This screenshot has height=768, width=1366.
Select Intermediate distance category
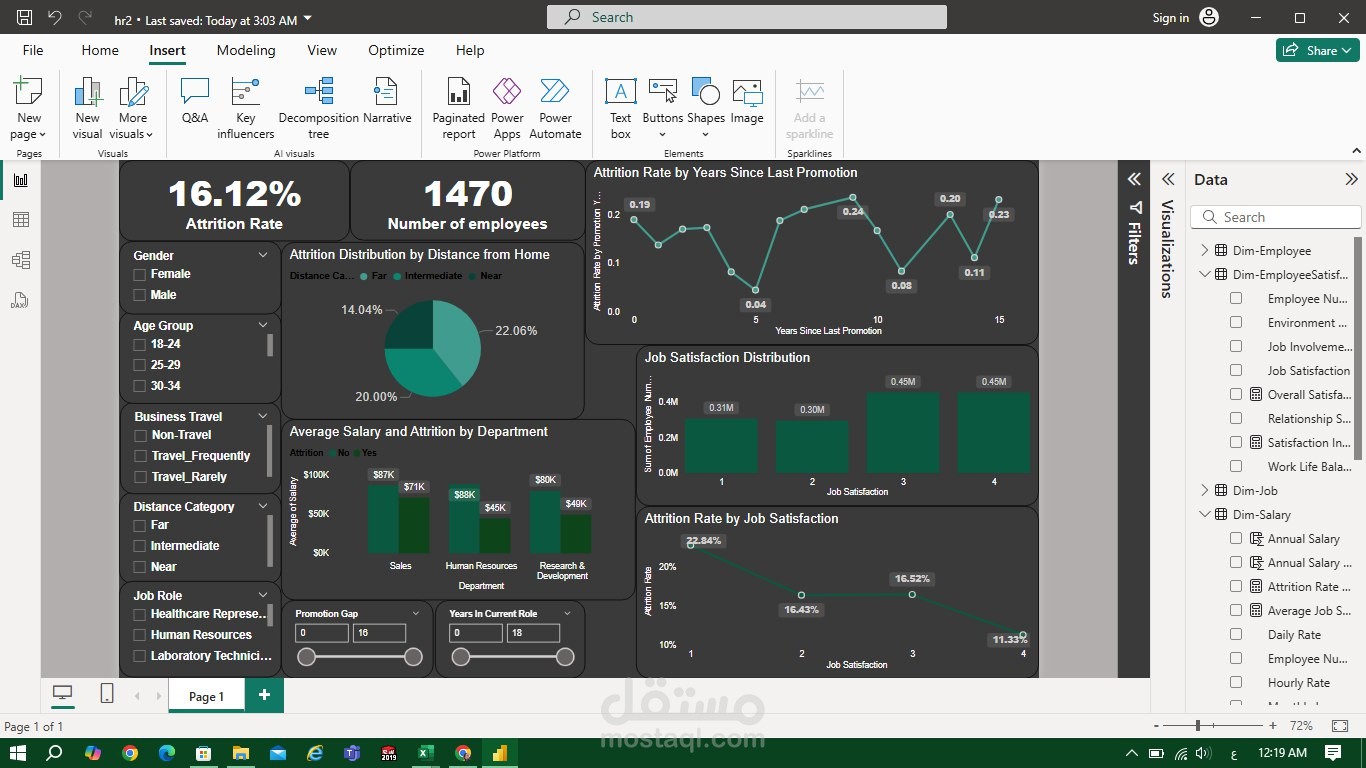(x=140, y=546)
